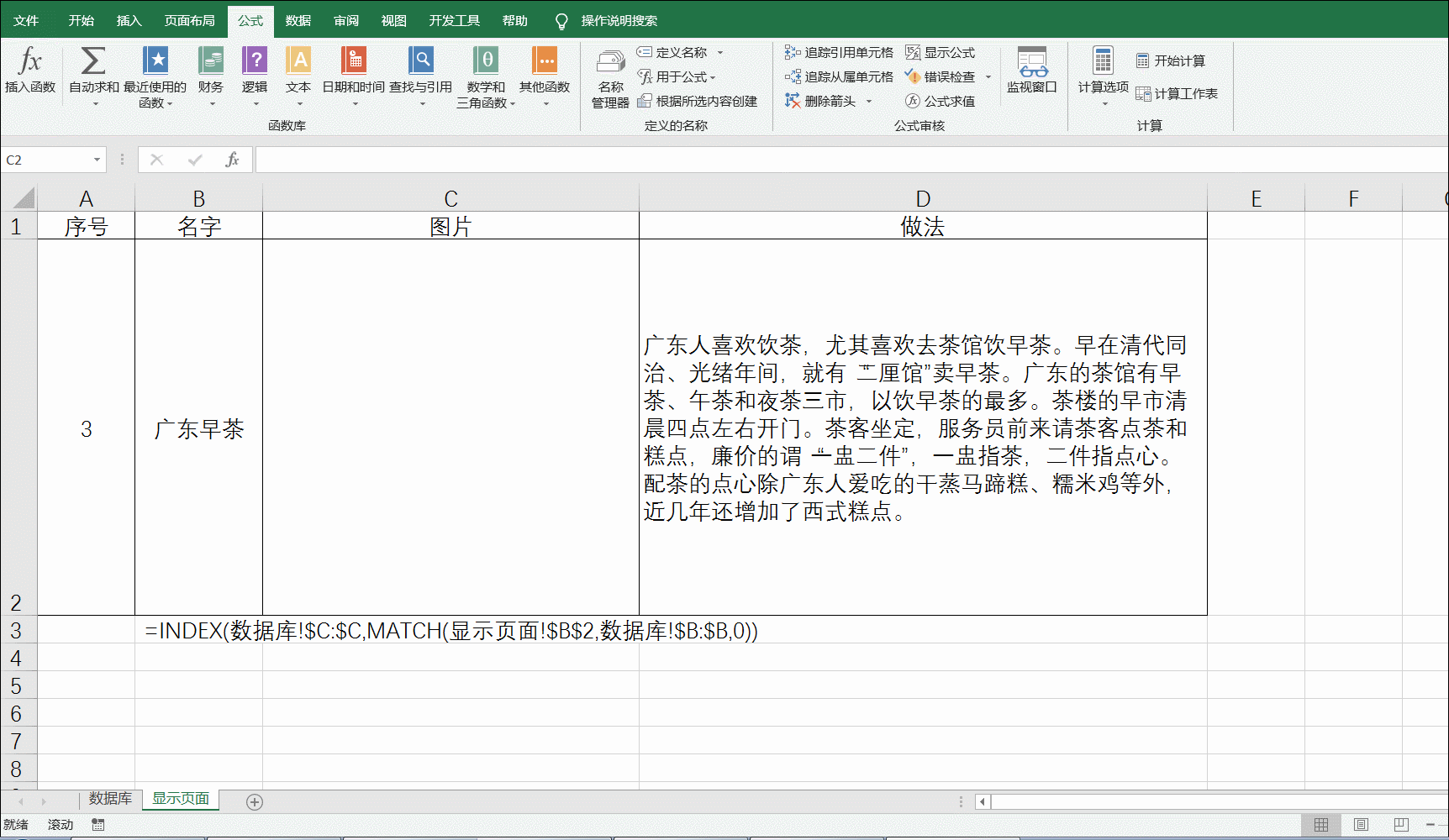Click the Cancel (X) button in formula bar
The height and width of the screenshot is (840, 1449).
click(x=156, y=160)
